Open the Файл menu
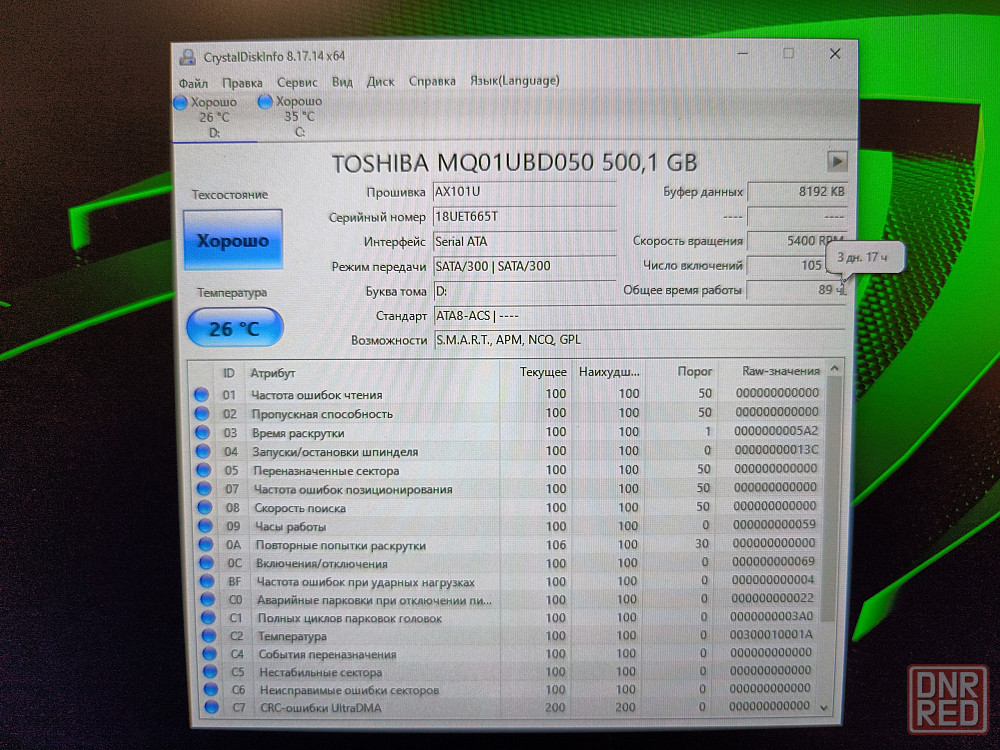The image size is (1000, 750). click(x=194, y=82)
